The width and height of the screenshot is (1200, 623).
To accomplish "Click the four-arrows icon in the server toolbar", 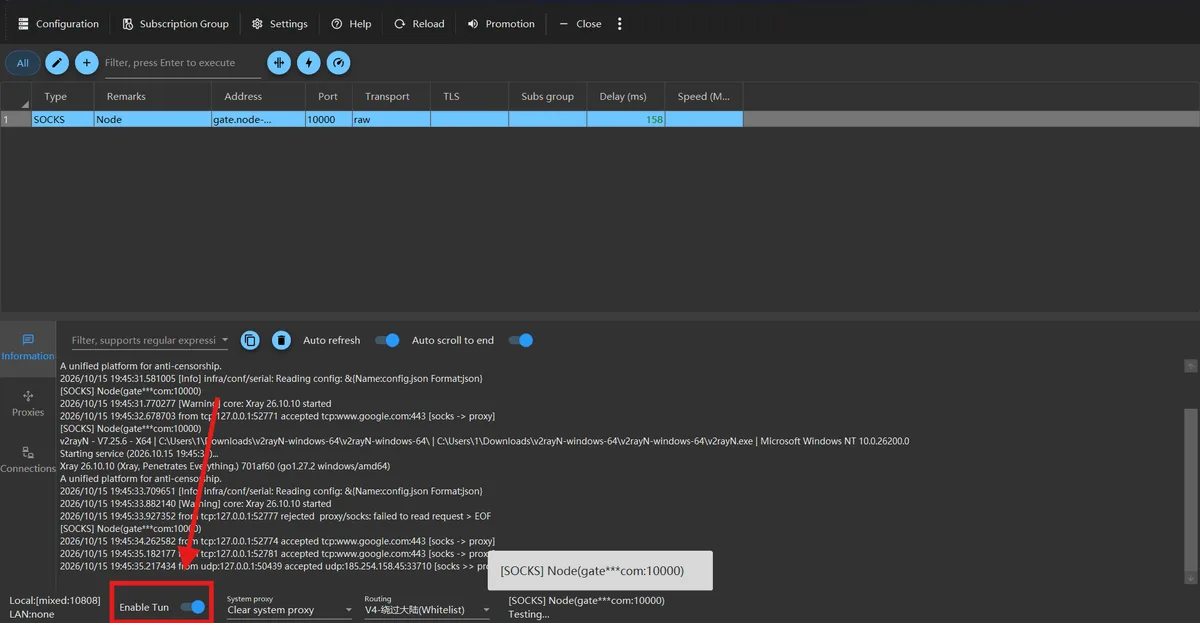I will click(279, 63).
